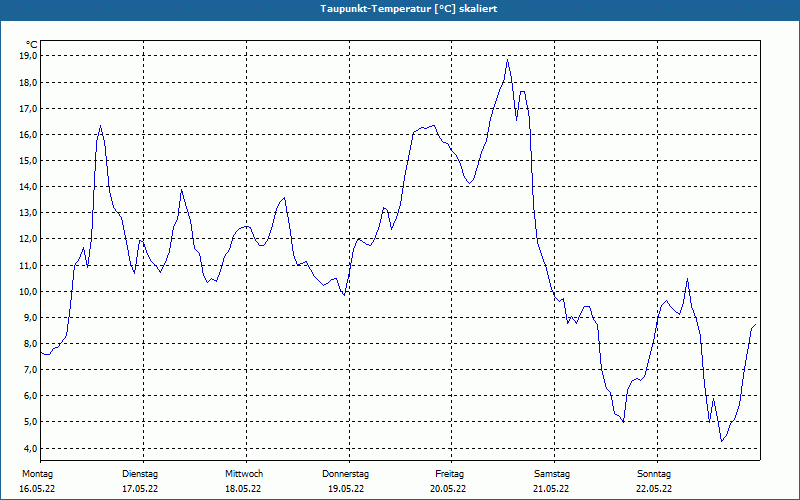The width and height of the screenshot is (800, 500).
Task: Click the '°C' unit label
Action: click(x=31, y=45)
